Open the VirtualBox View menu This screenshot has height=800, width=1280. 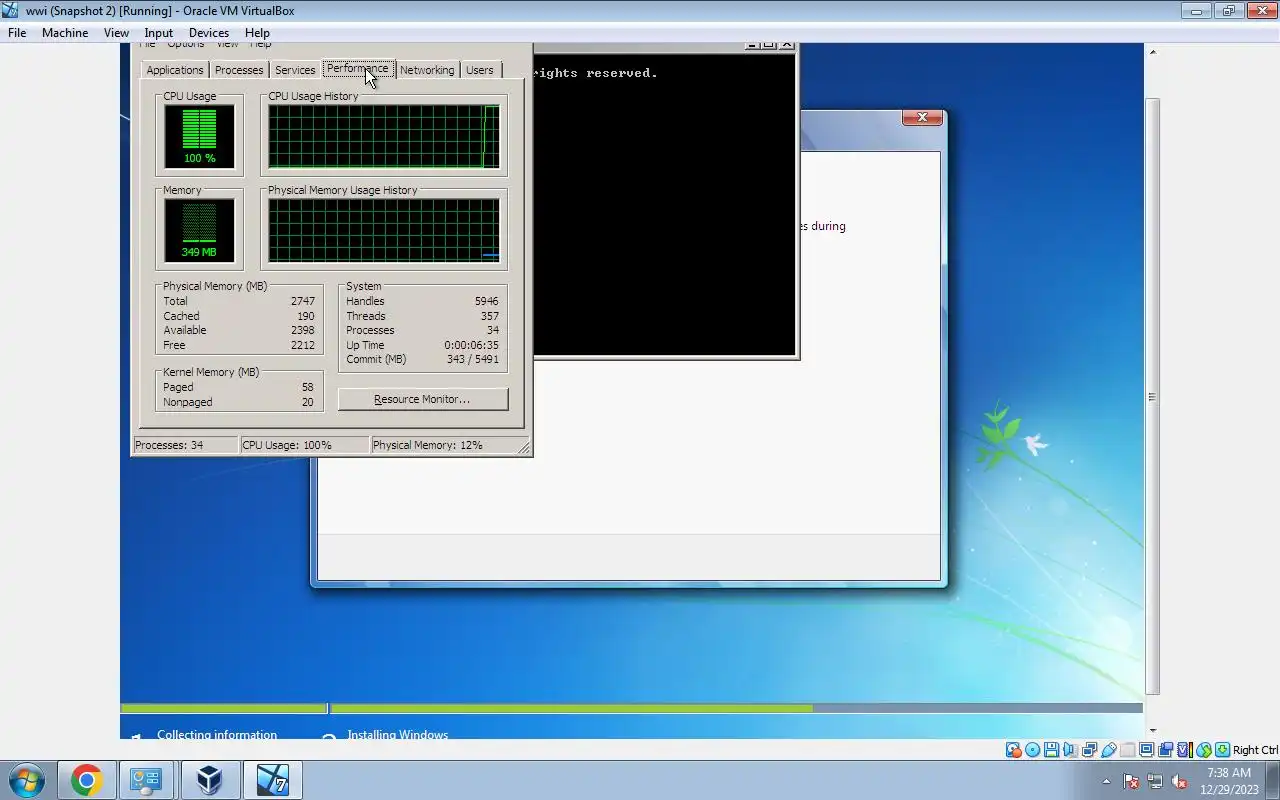[x=116, y=32]
